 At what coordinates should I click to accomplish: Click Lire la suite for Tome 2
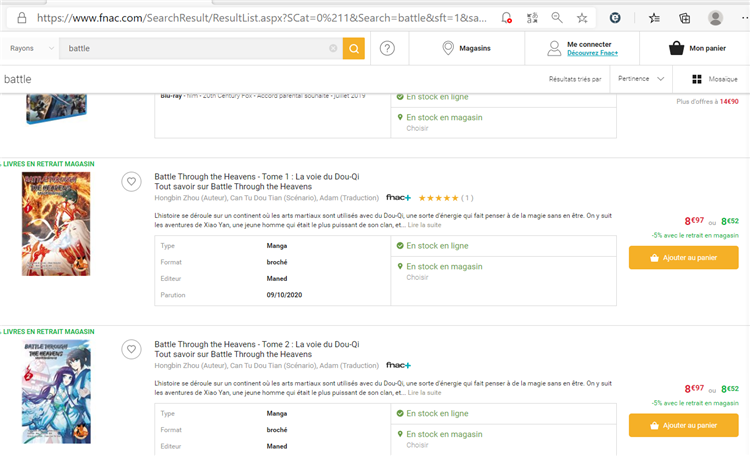tap(424, 393)
